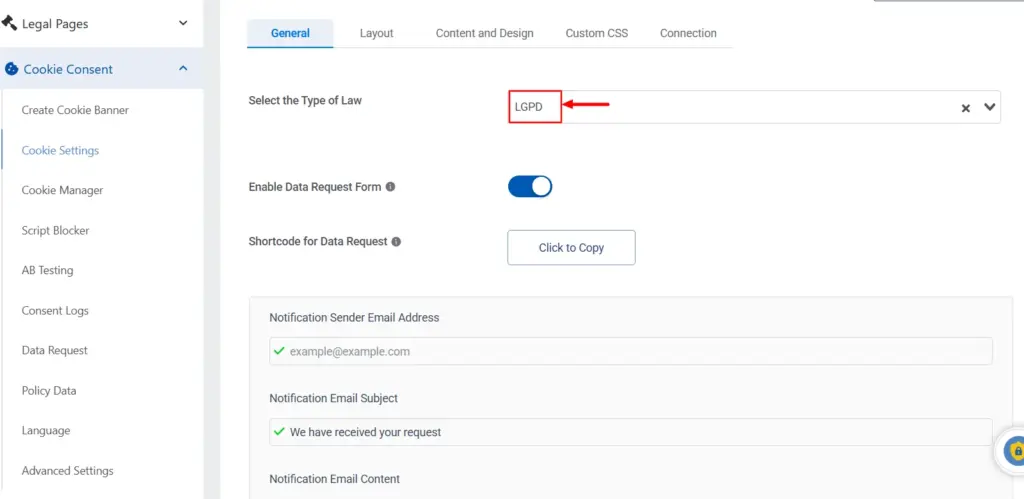Click the Legal Pages gavel icon
Viewport: 1024px width, 499px height.
10,23
